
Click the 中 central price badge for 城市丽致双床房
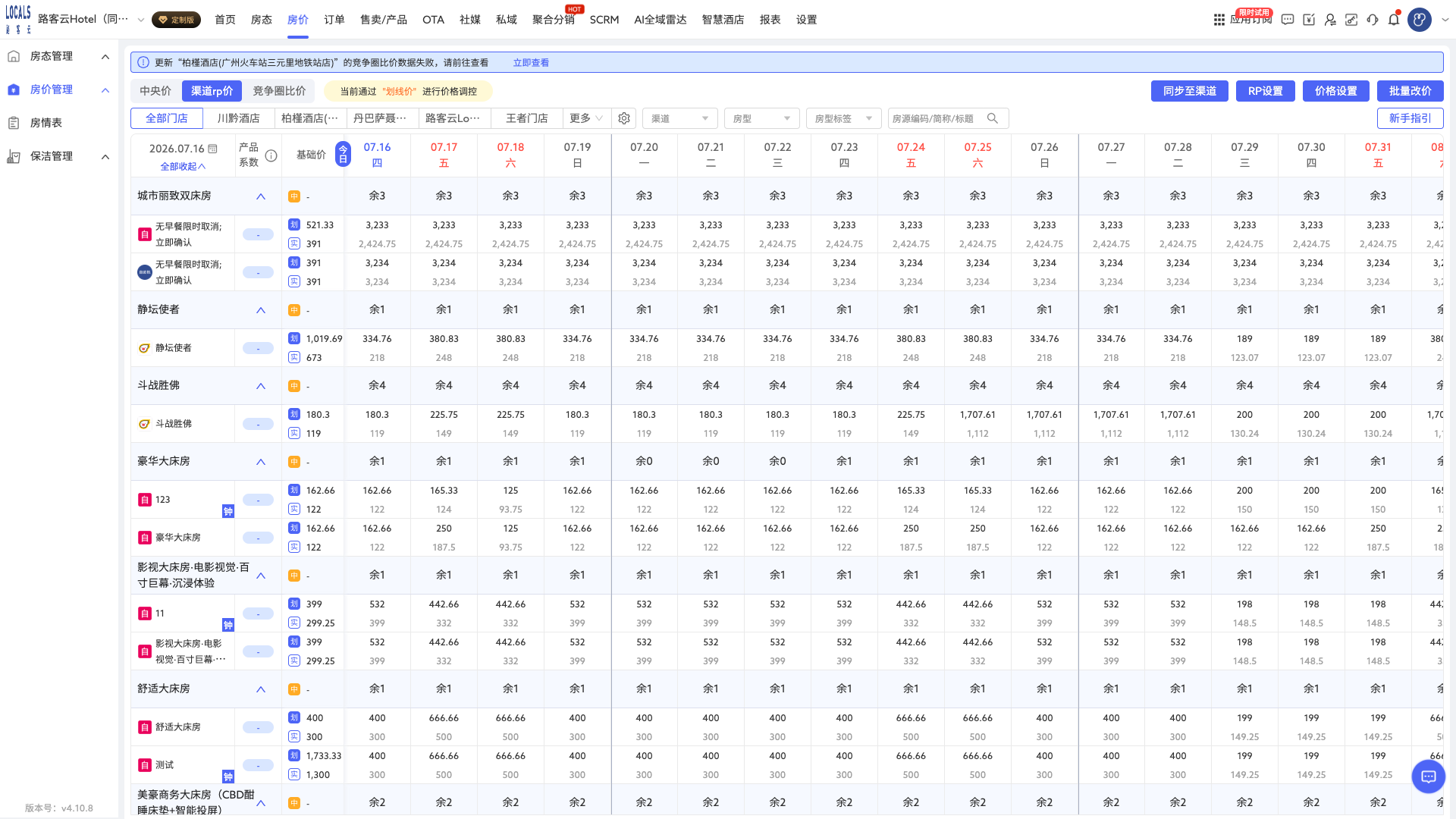click(294, 196)
